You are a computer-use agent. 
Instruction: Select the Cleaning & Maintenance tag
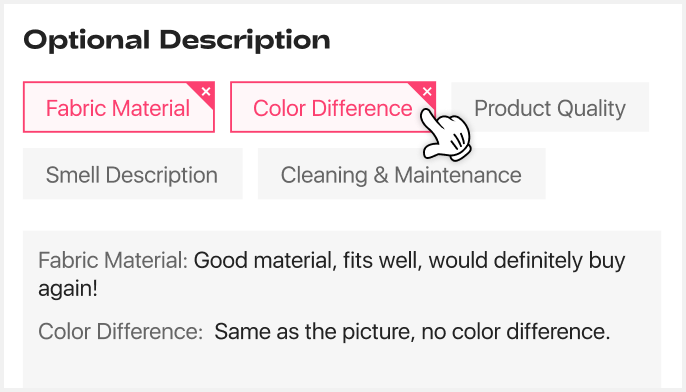(402, 174)
